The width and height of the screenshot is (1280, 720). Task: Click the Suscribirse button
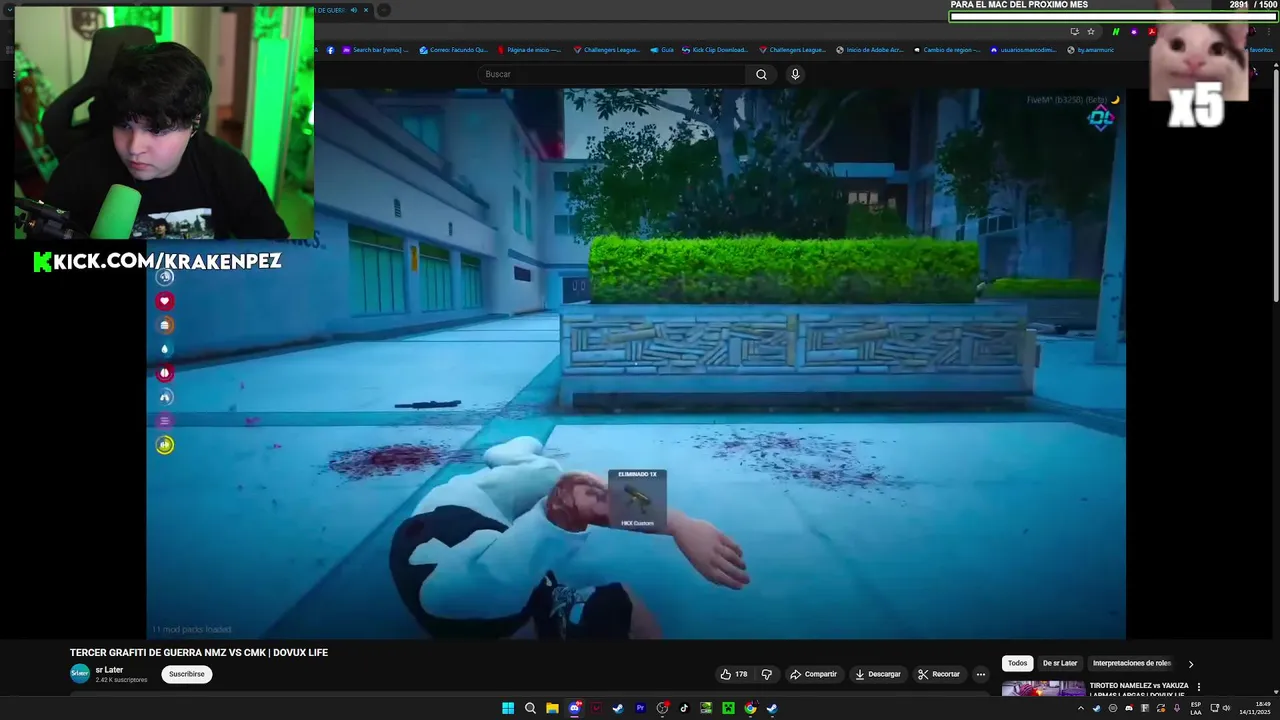point(187,674)
